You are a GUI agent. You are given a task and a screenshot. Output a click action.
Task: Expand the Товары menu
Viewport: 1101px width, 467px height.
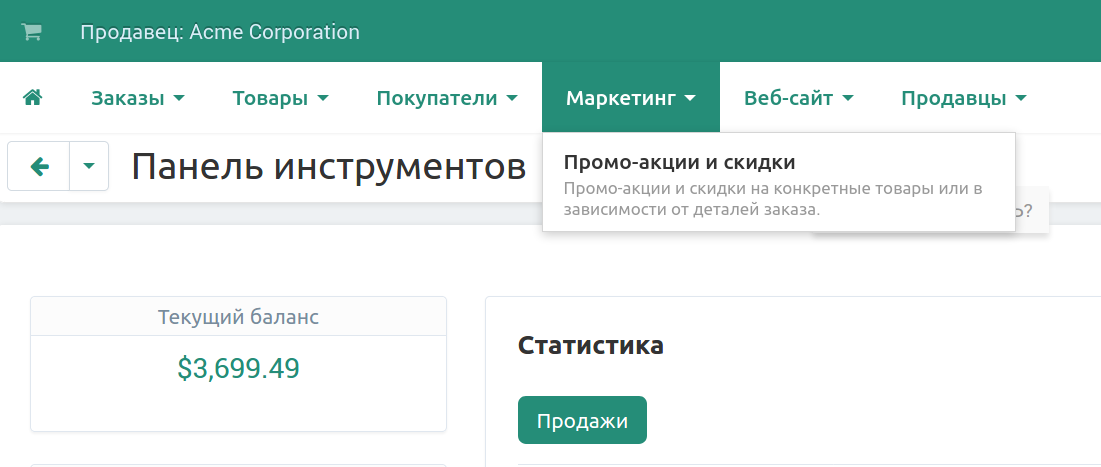[x=280, y=98]
